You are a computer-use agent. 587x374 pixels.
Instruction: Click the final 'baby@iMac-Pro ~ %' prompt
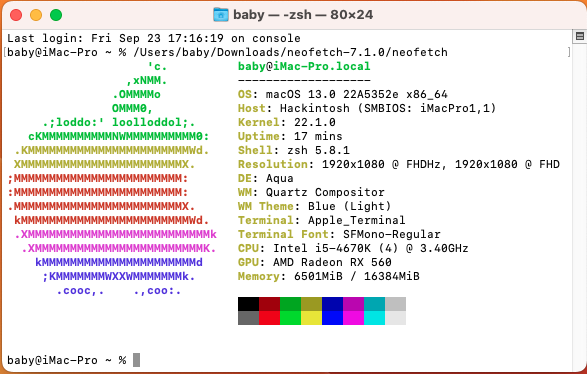click(67, 360)
